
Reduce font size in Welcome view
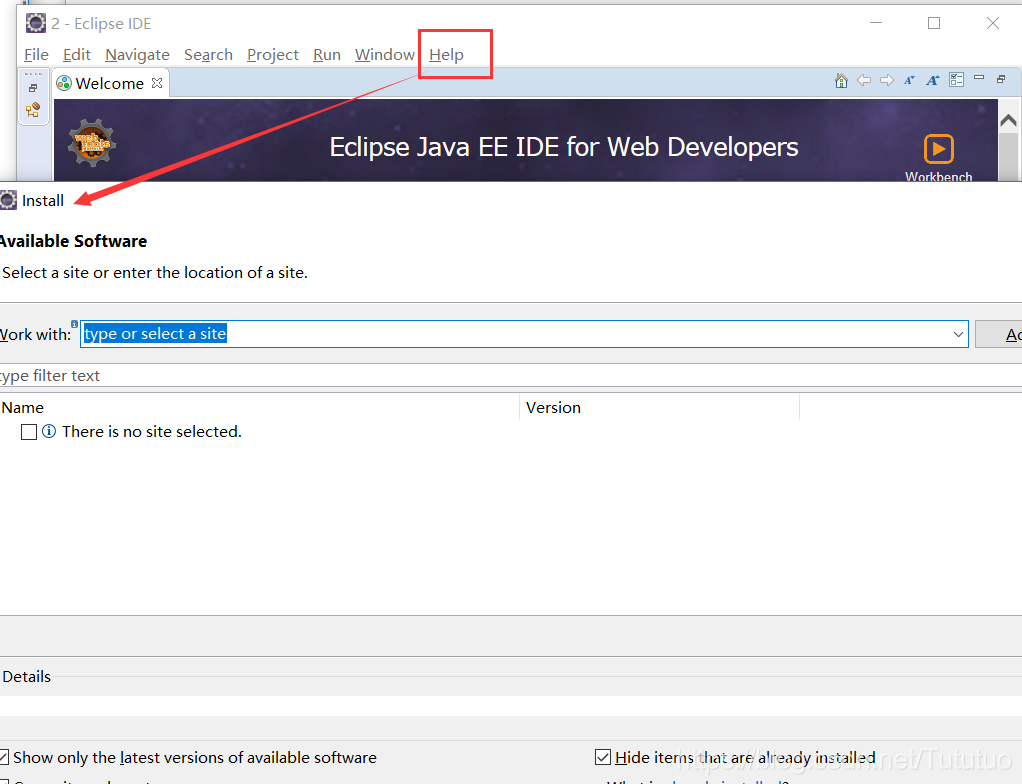pyautogui.click(x=909, y=81)
